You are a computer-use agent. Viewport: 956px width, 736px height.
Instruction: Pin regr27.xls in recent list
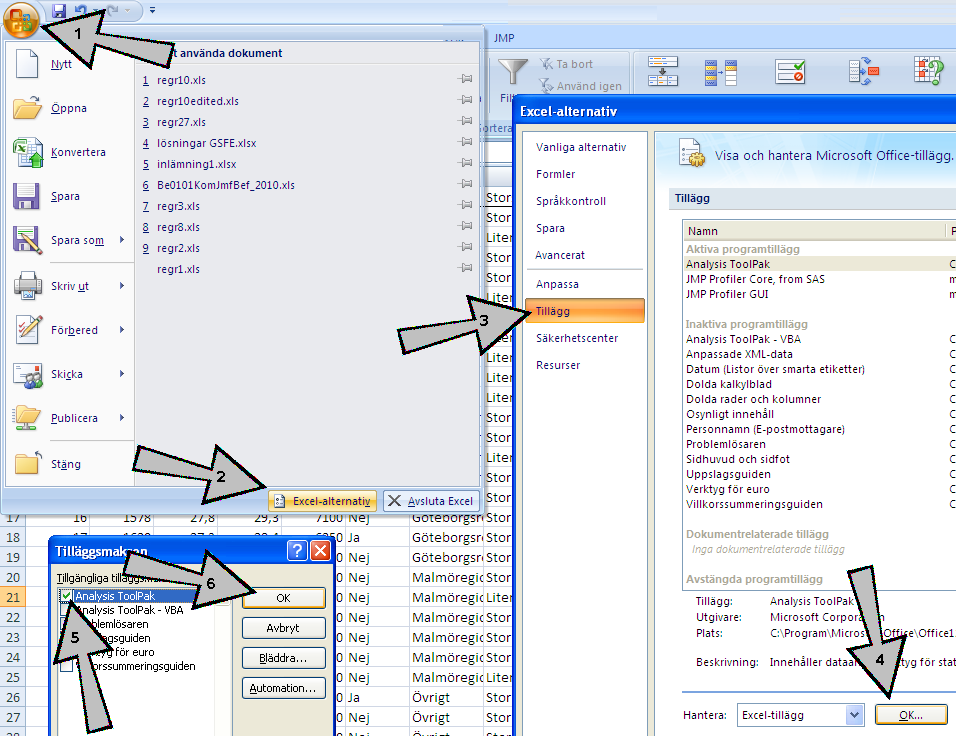465,121
